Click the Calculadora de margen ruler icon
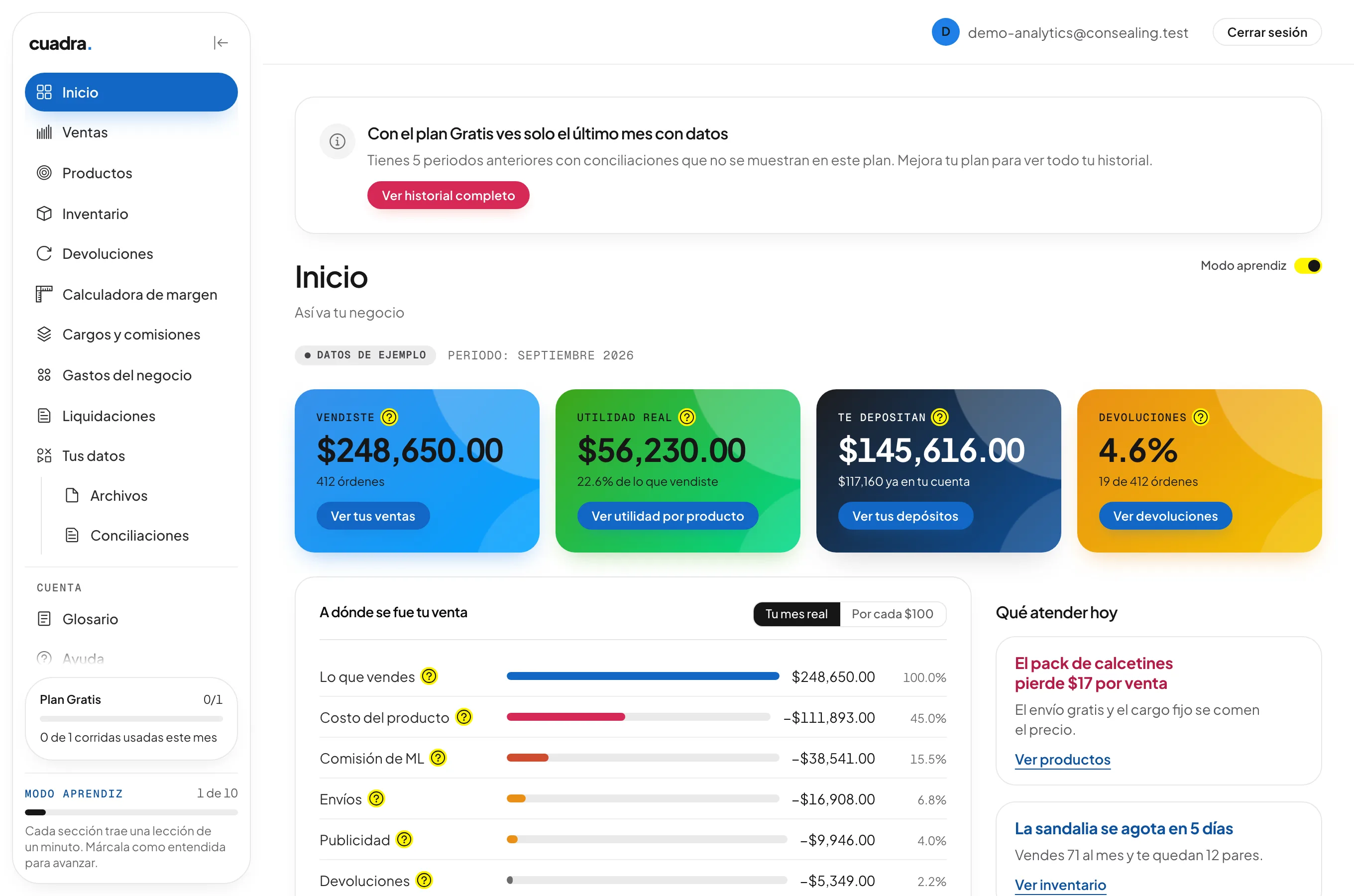 click(x=44, y=294)
